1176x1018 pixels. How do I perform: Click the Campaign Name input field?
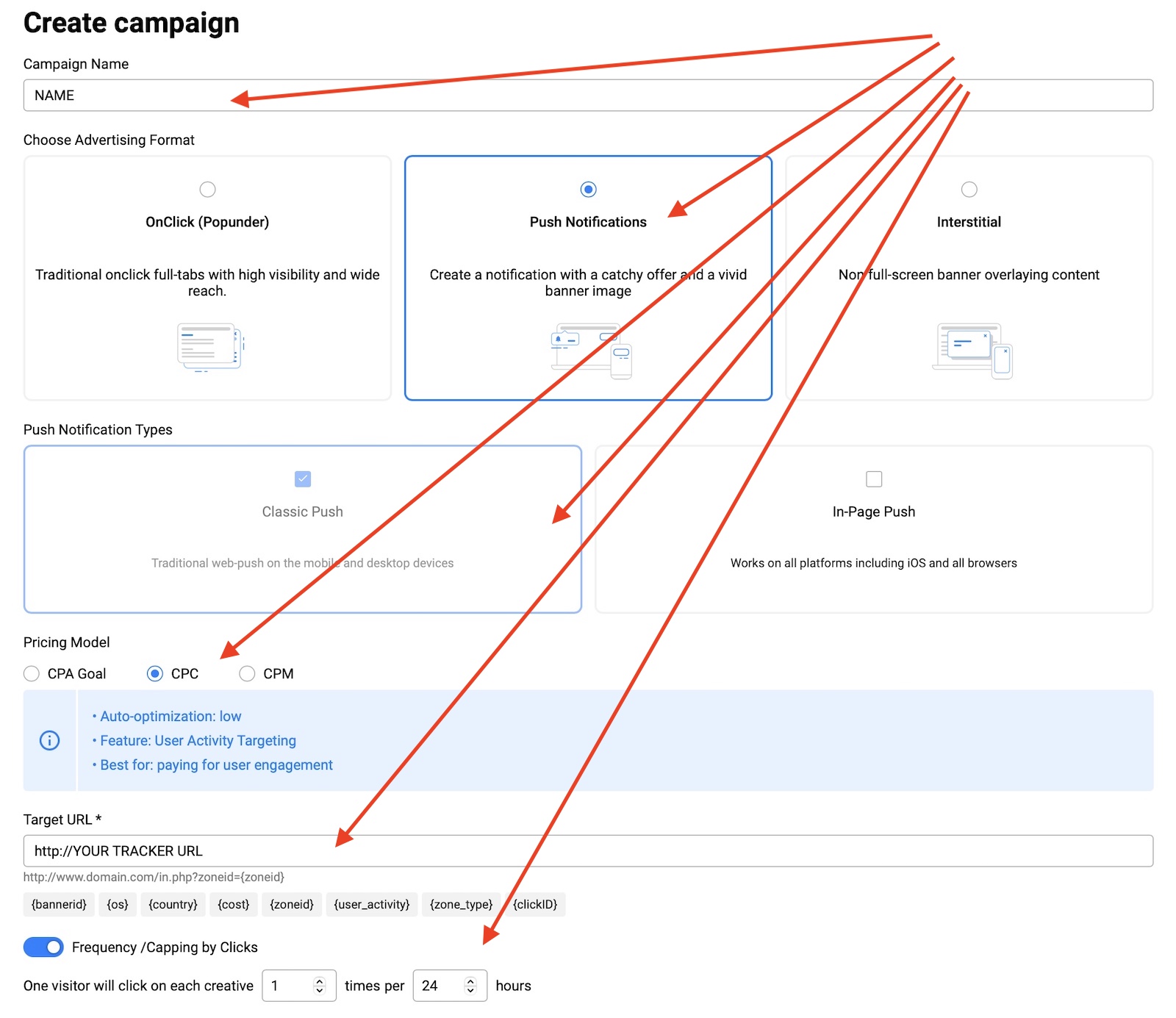click(x=588, y=96)
